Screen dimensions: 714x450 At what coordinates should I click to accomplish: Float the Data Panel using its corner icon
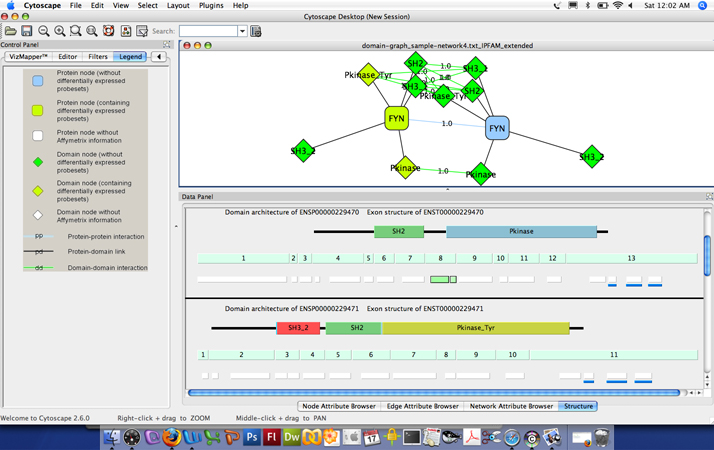coord(708,197)
